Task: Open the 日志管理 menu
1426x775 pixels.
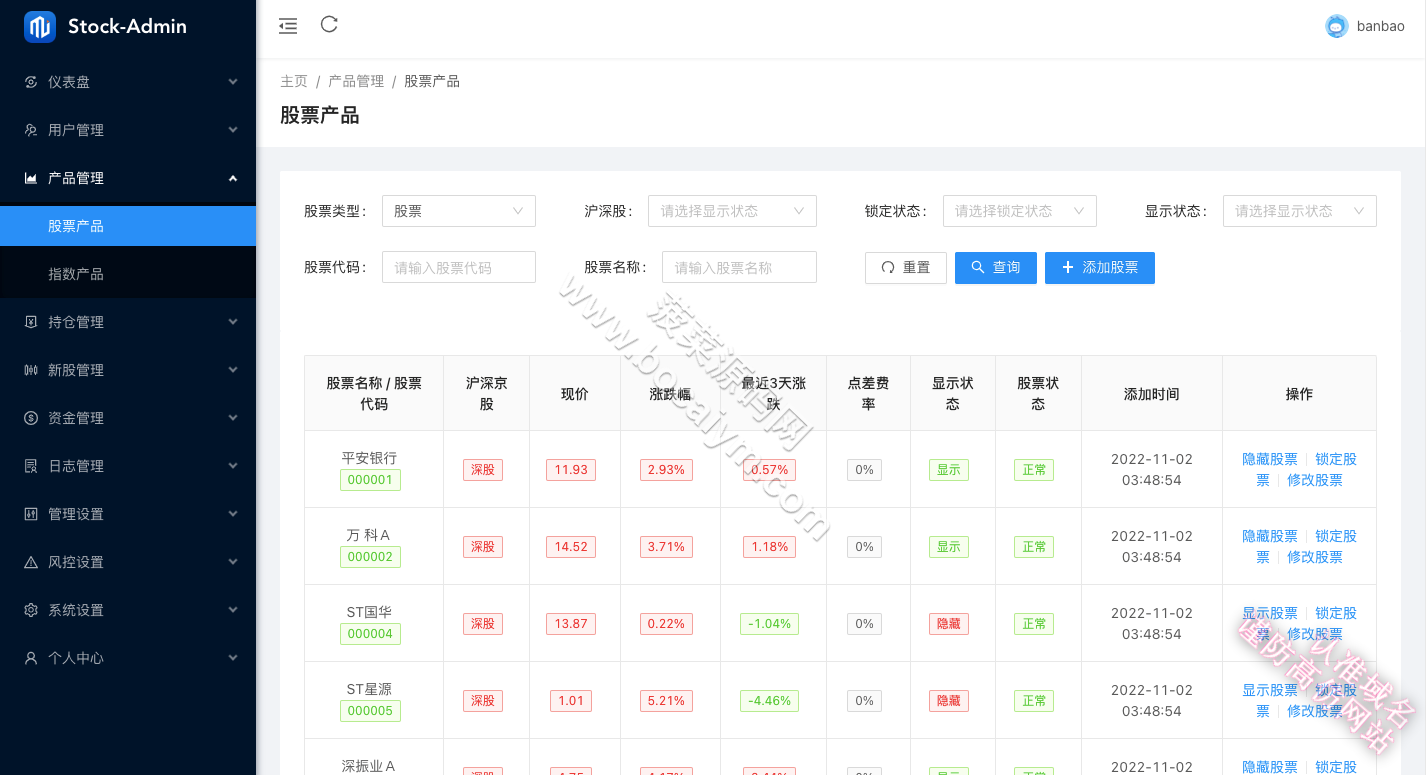Action: pyautogui.click(x=128, y=466)
